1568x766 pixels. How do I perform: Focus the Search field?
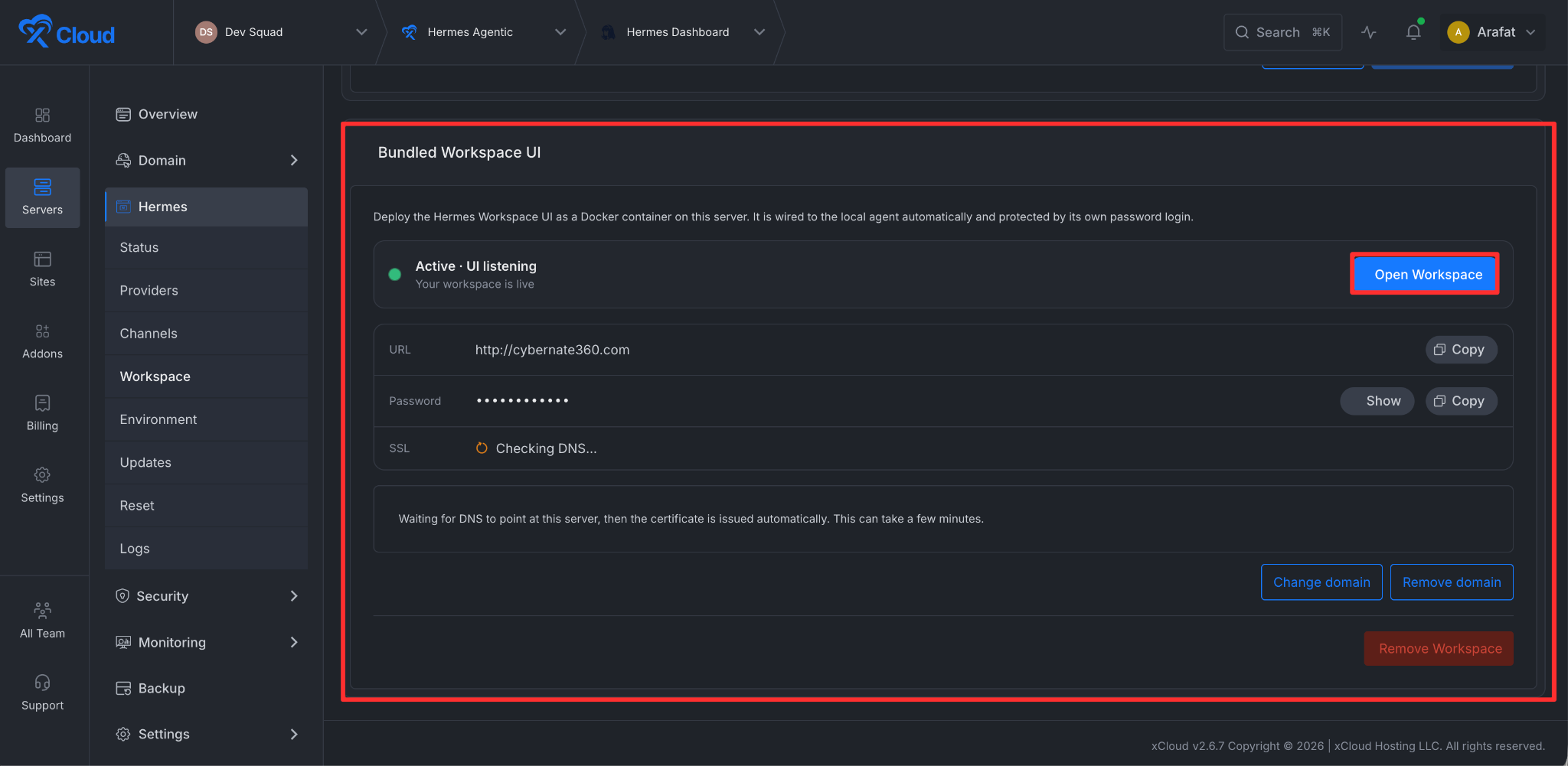click(x=1282, y=32)
